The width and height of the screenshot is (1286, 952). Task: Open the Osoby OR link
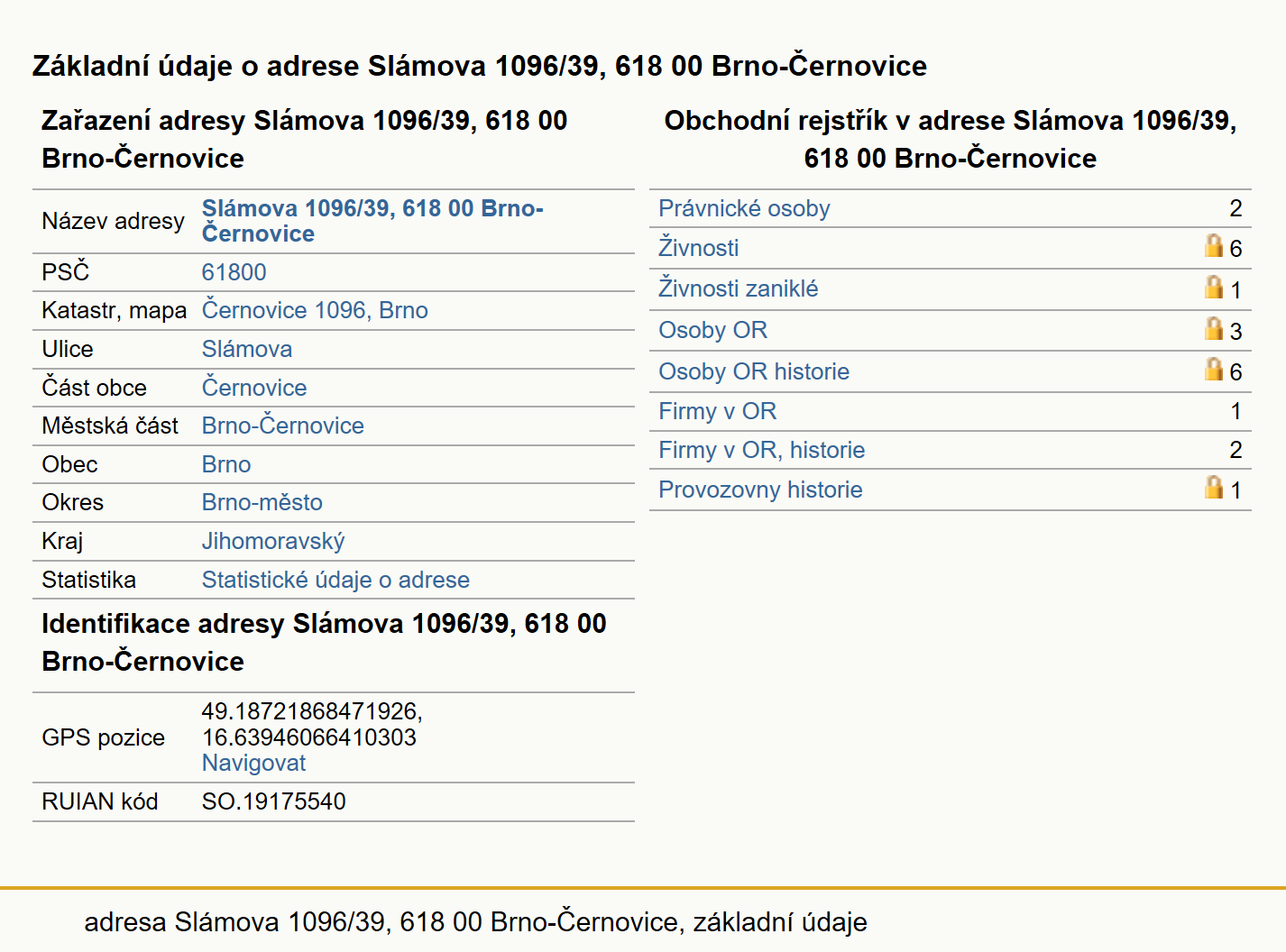(x=713, y=330)
